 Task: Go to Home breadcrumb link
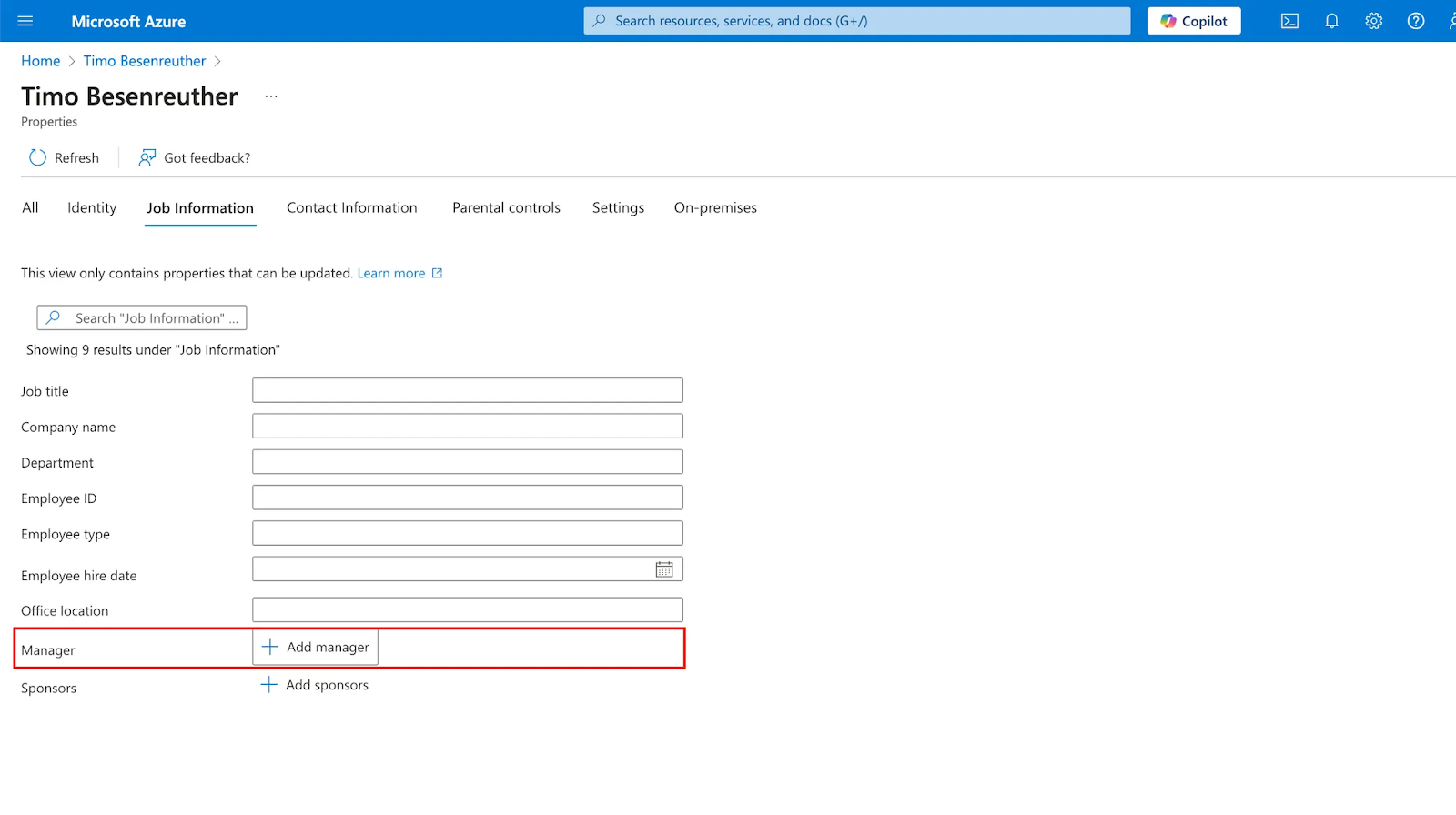pos(41,61)
